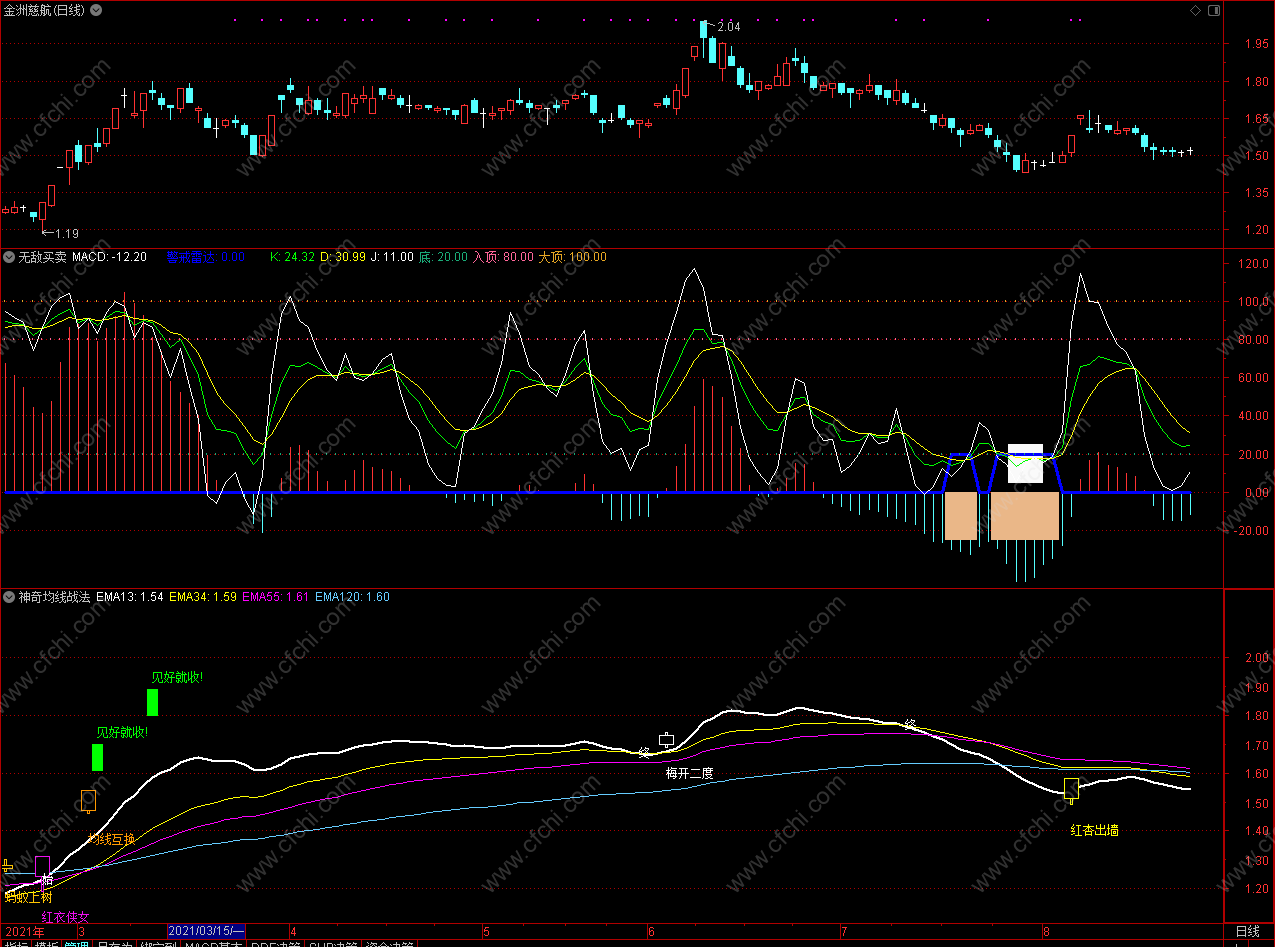Click the upper green 见好就收 signal bar

click(x=152, y=702)
